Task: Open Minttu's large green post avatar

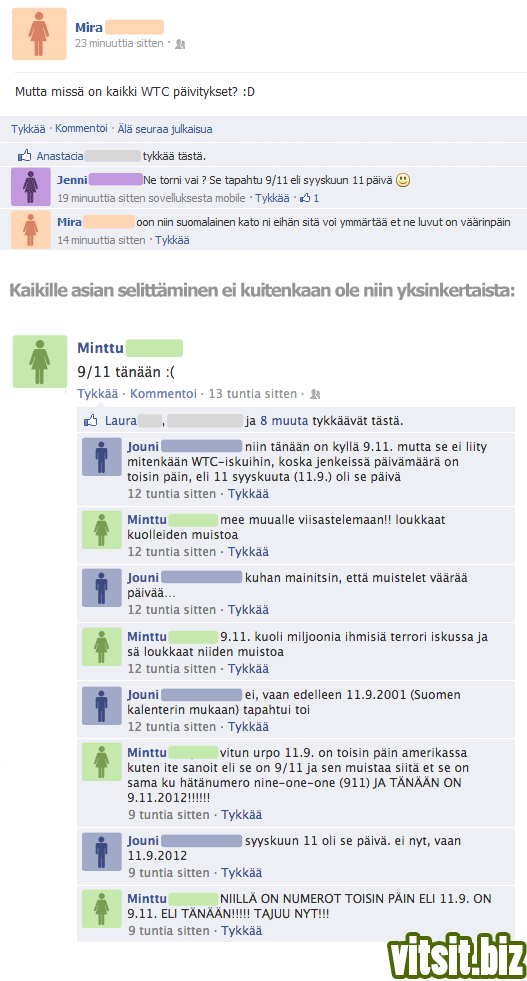Action: [39, 361]
